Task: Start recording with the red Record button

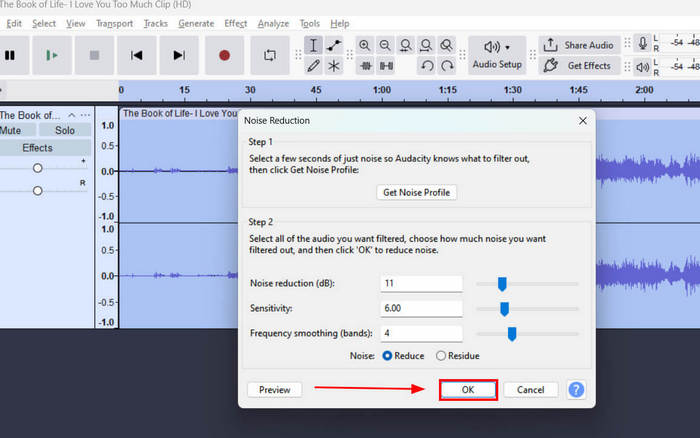Action: pyautogui.click(x=225, y=55)
